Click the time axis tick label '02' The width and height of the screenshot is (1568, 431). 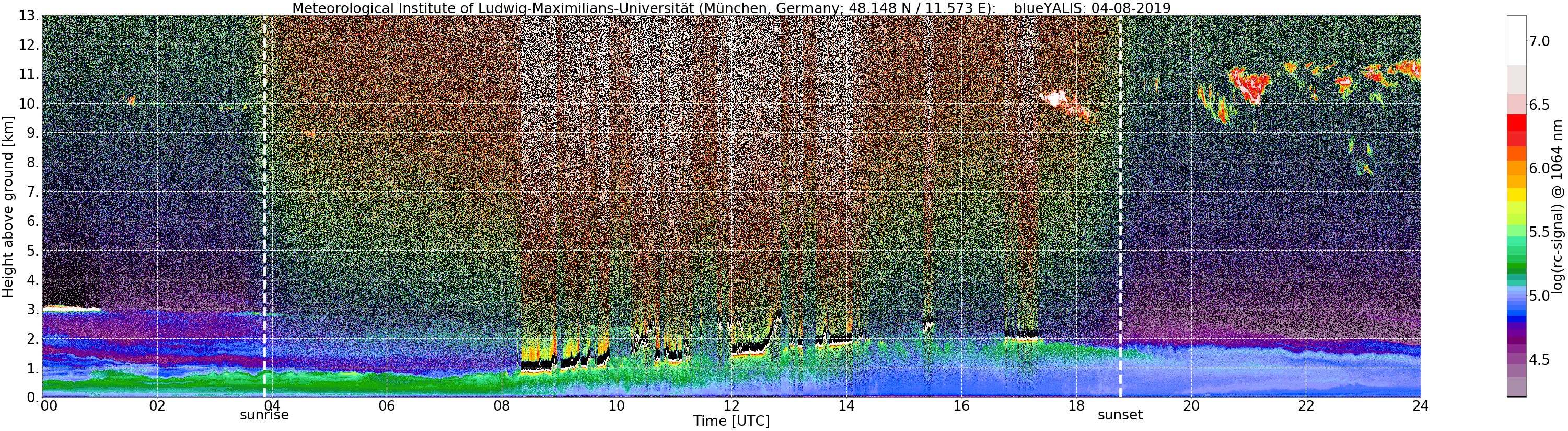[x=157, y=406]
